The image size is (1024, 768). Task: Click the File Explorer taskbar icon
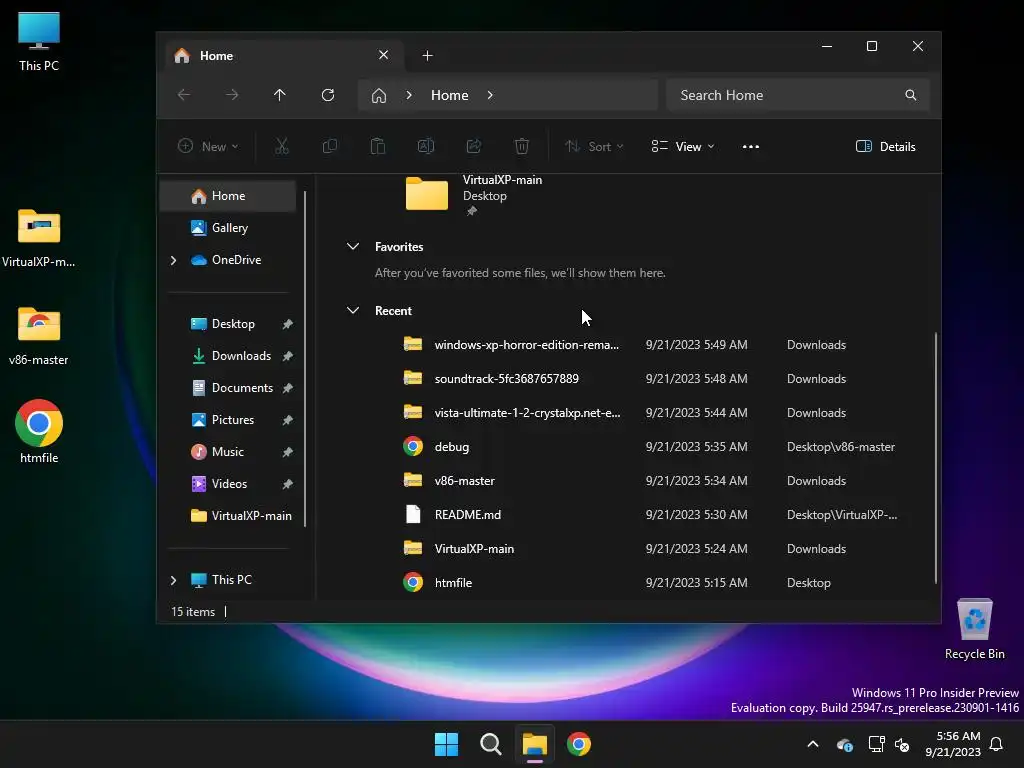pos(535,744)
